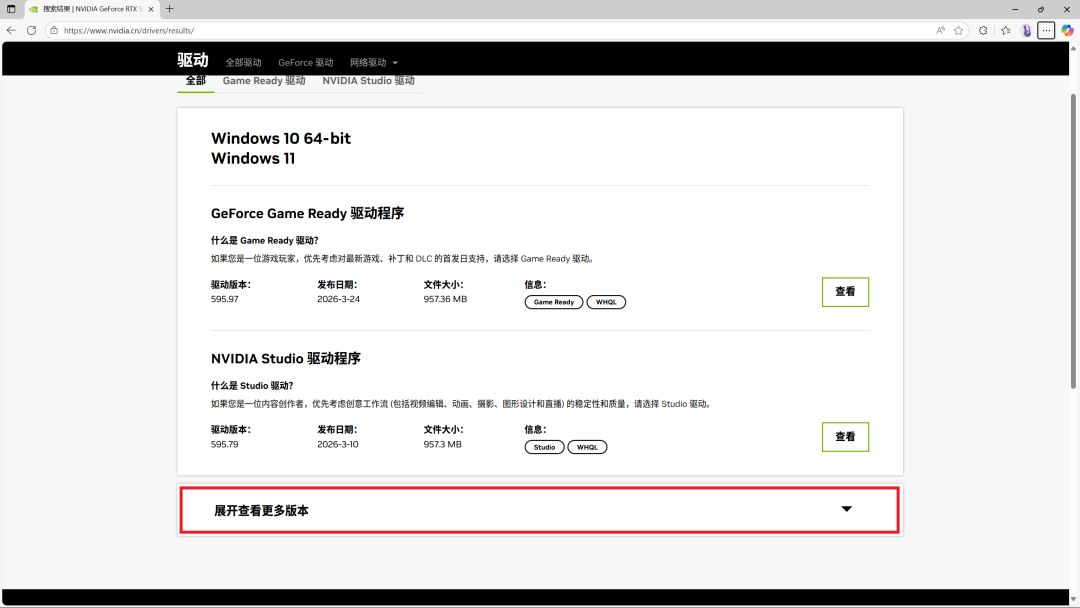
Task: Click 什么是 Game Ready 驱动? text
Action: 264,240
